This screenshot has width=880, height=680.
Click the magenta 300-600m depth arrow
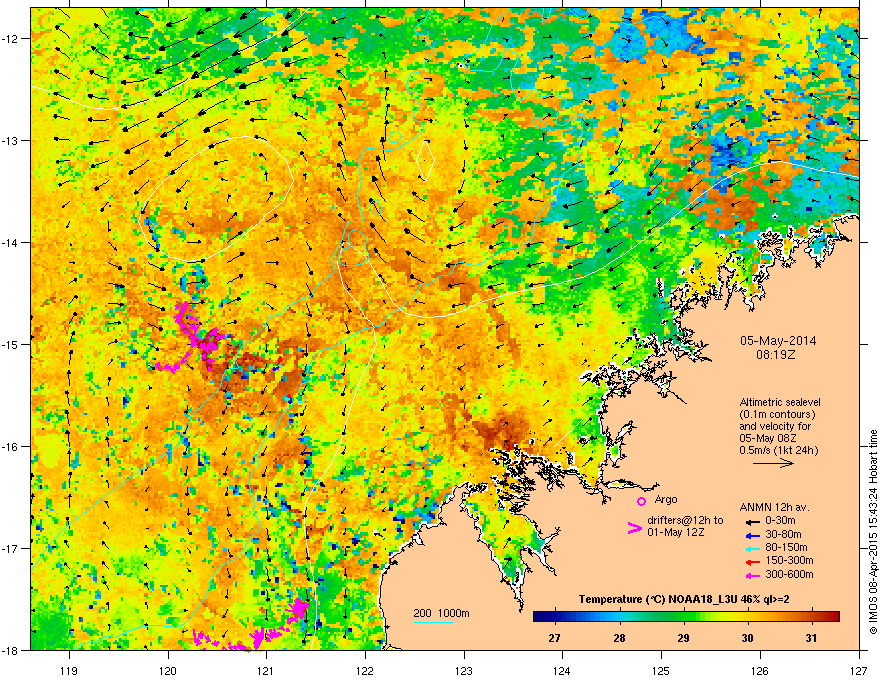click(753, 575)
